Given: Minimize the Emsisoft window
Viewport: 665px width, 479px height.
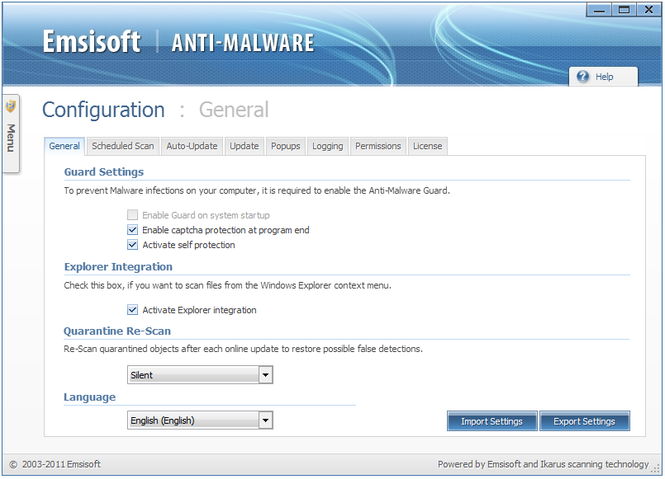Looking at the screenshot, I should (599, 10).
